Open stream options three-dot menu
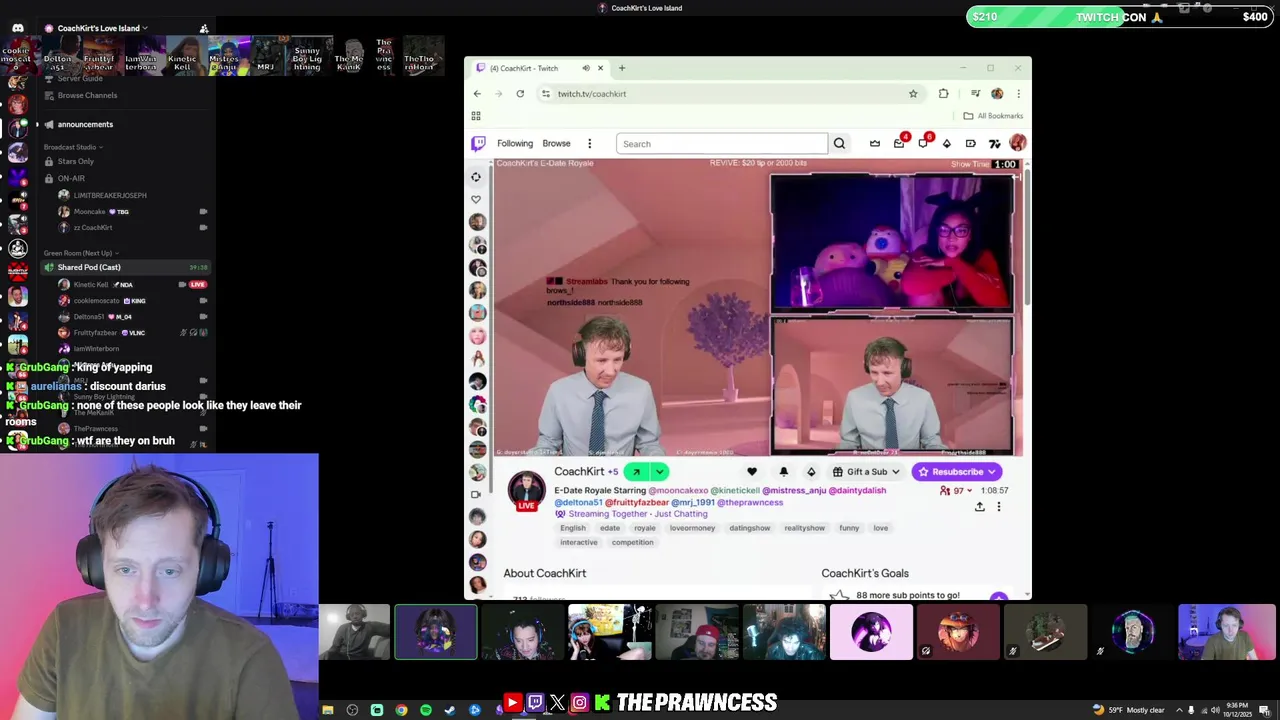The height and width of the screenshot is (720, 1280). [998, 507]
